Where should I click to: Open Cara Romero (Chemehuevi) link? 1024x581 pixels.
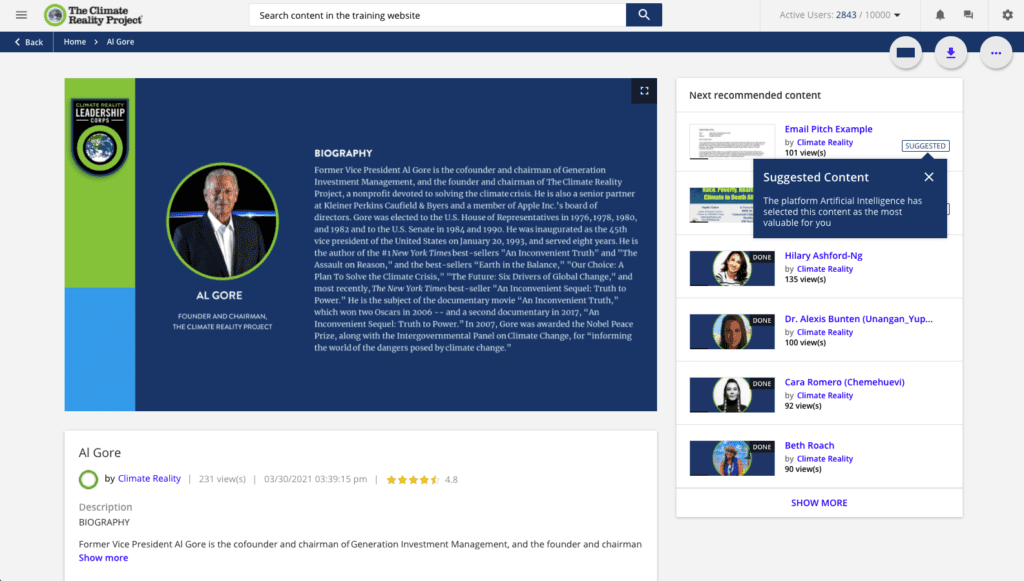point(844,383)
